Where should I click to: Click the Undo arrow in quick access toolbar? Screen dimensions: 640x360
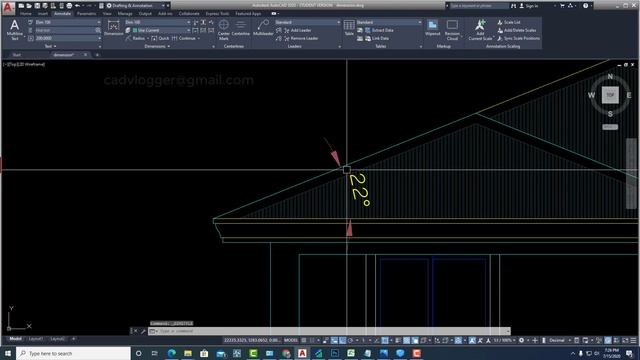pos(77,6)
